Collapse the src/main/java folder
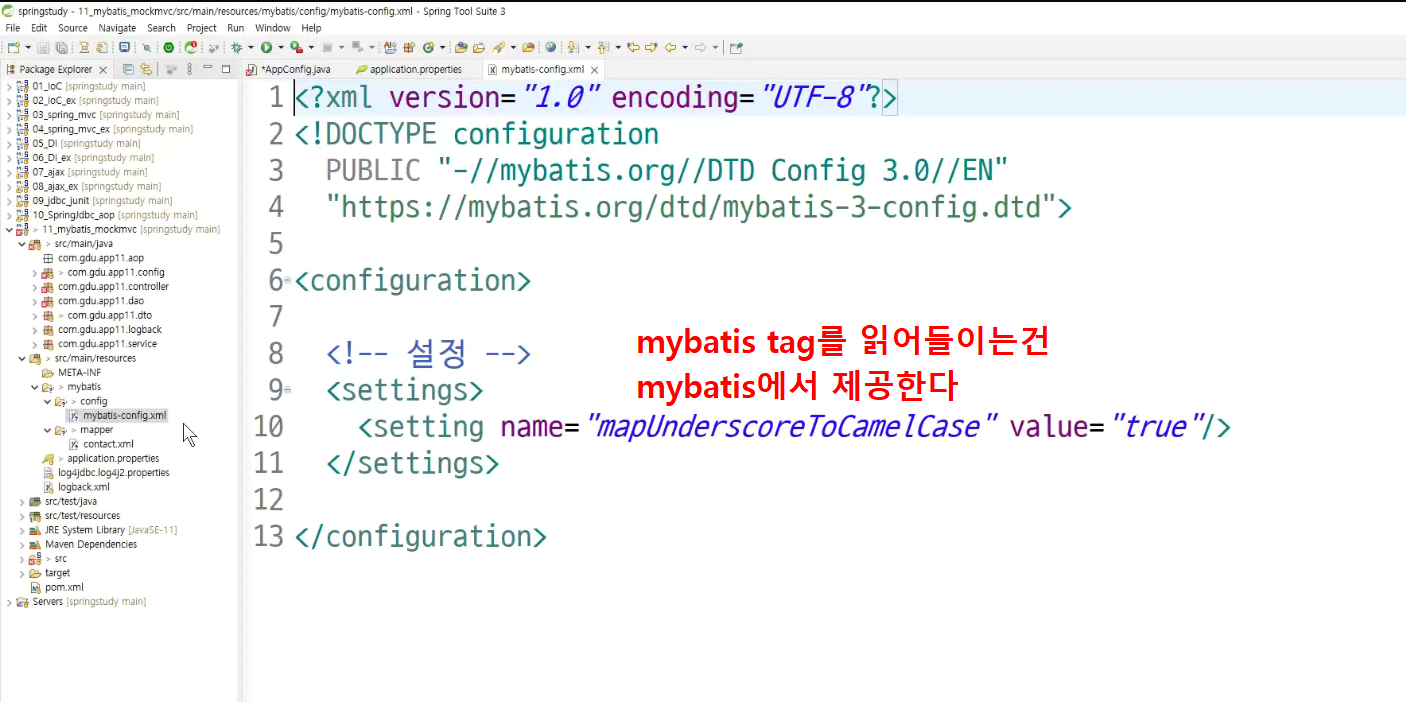 (x=22, y=244)
